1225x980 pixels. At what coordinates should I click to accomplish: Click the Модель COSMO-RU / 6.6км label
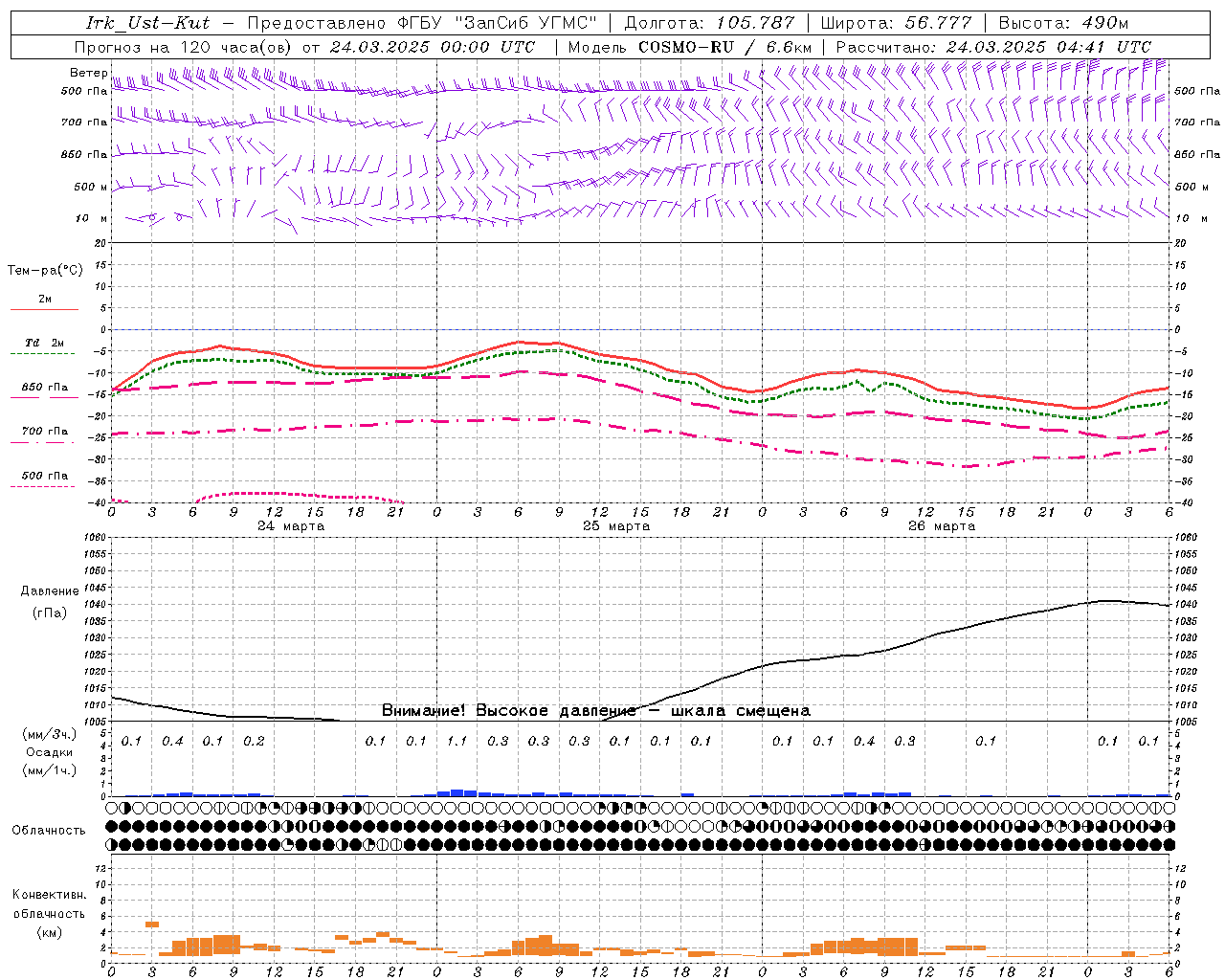click(x=690, y=47)
